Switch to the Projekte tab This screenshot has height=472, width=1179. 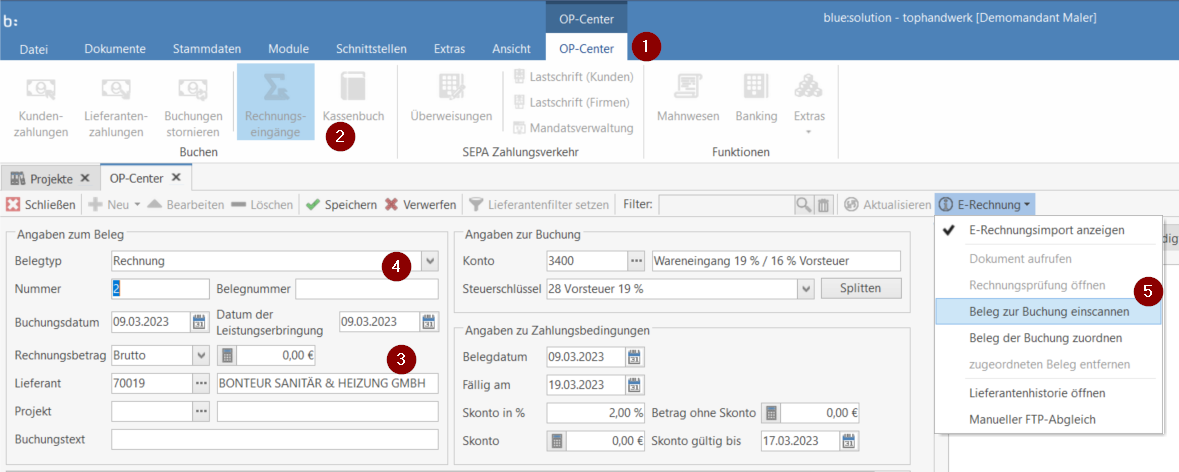[x=50, y=178]
